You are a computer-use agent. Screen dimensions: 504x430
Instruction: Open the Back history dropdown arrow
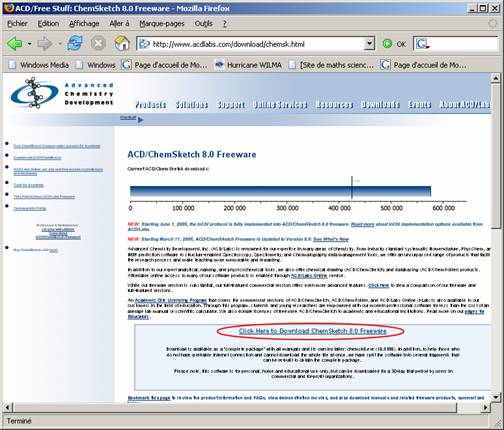(29, 44)
